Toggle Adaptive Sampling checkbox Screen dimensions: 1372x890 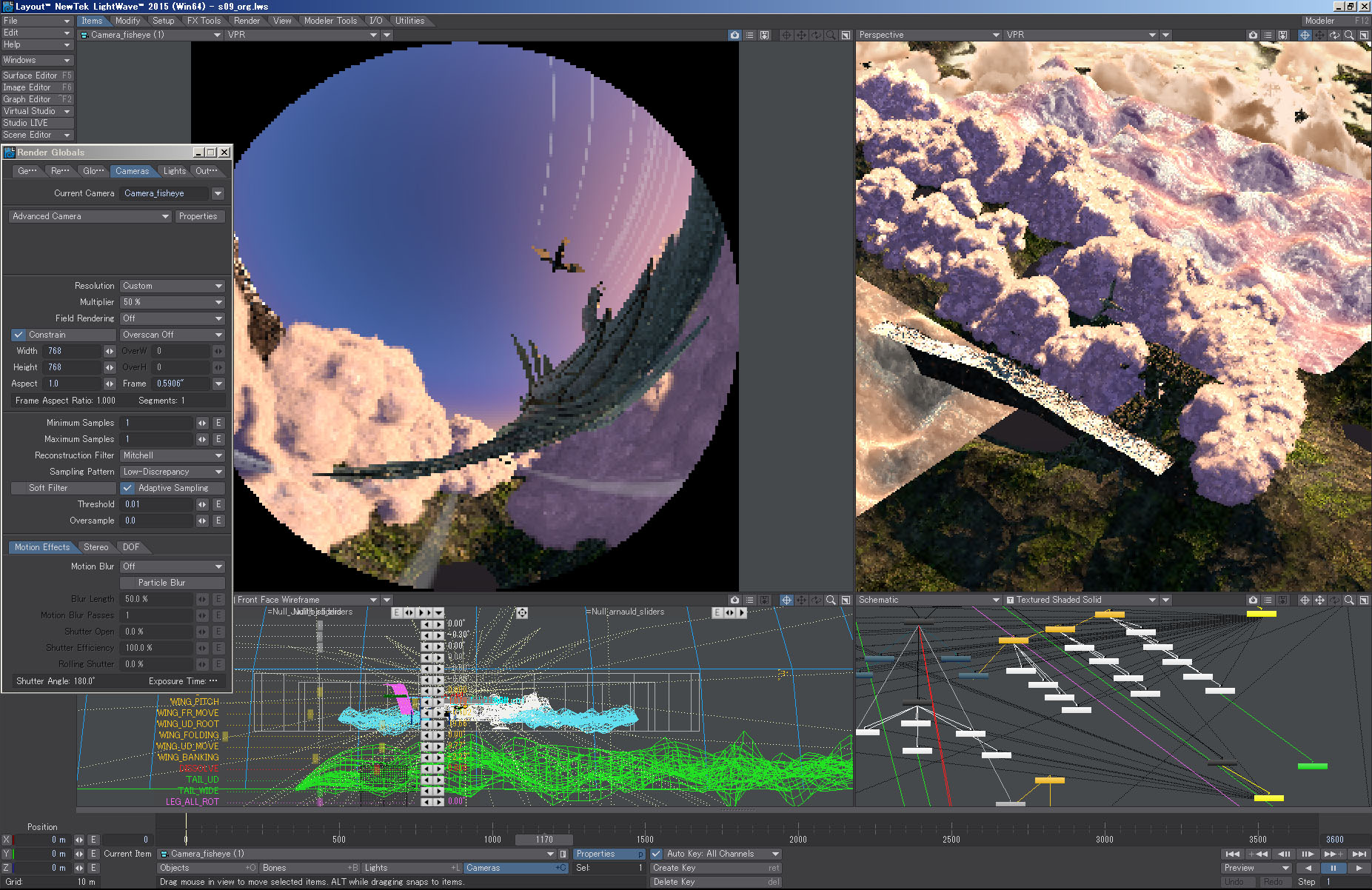(x=127, y=488)
